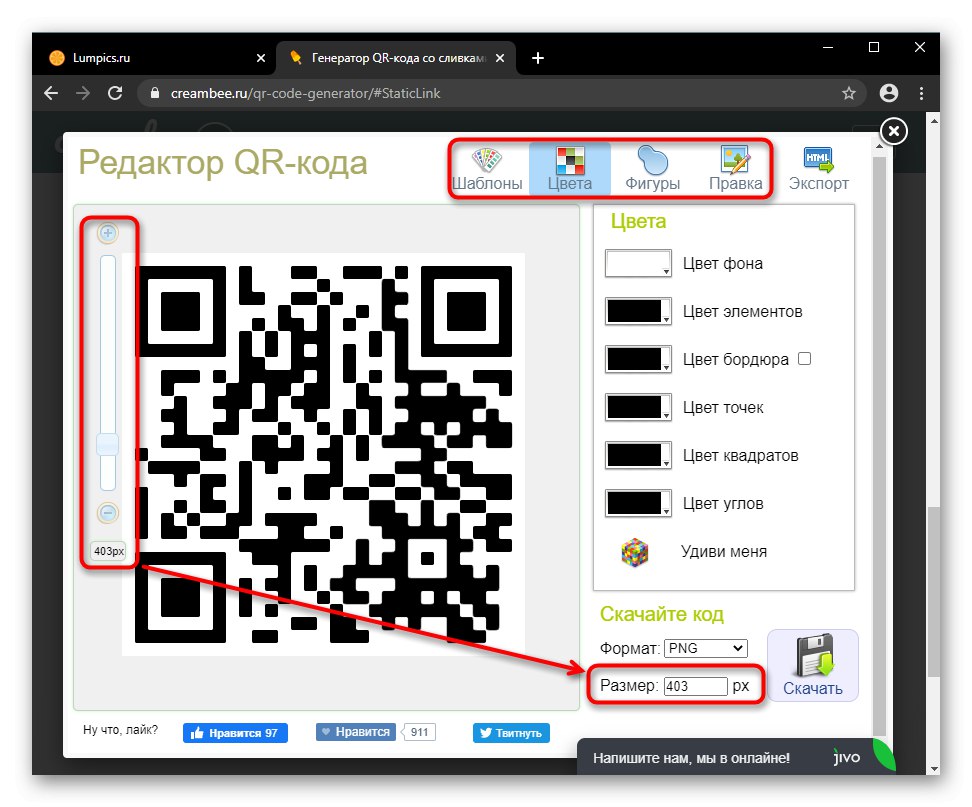Screen dimensions: 972x807
Task: Click the page scrollbar up arrow
Action: (934, 120)
